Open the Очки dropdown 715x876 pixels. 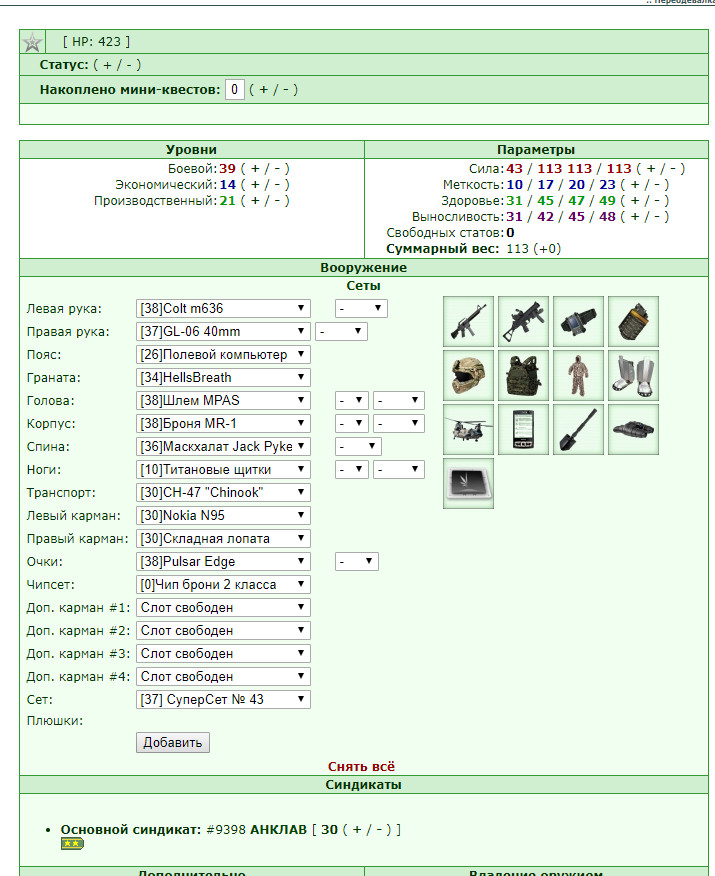point(223,561)
